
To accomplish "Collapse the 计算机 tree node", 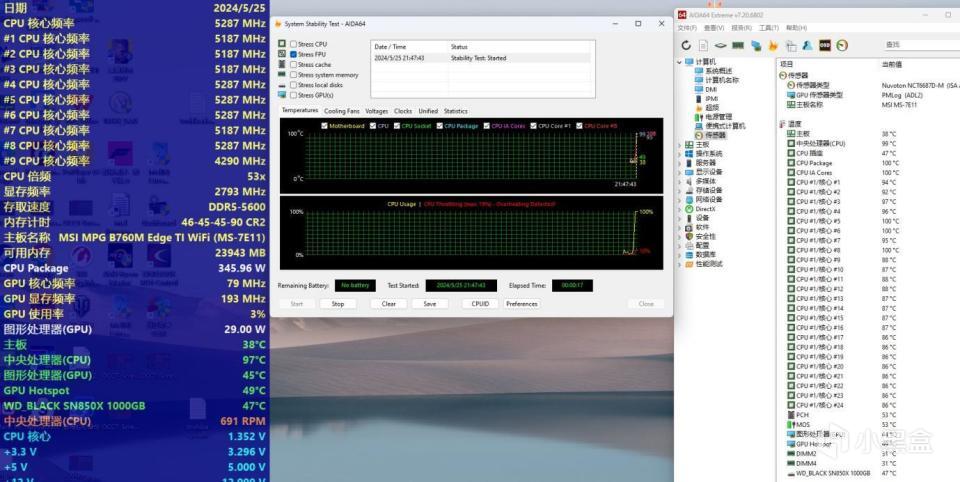I will click(x=679, y=62).
